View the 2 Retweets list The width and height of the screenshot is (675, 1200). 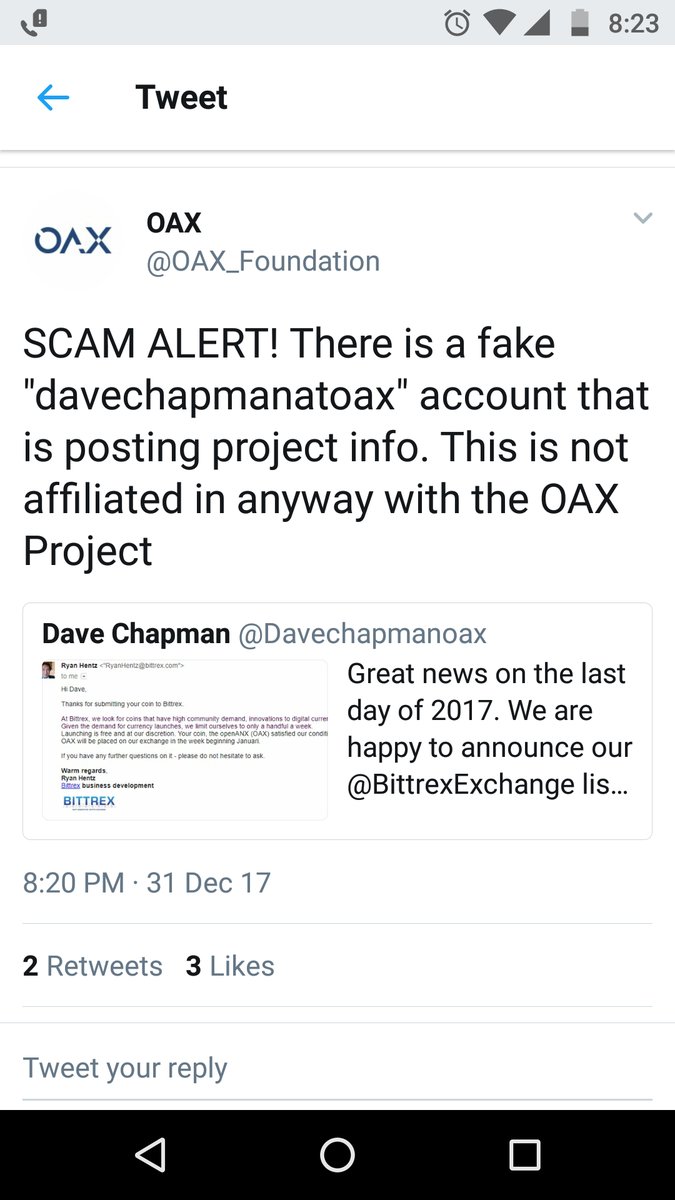[92, 966]
